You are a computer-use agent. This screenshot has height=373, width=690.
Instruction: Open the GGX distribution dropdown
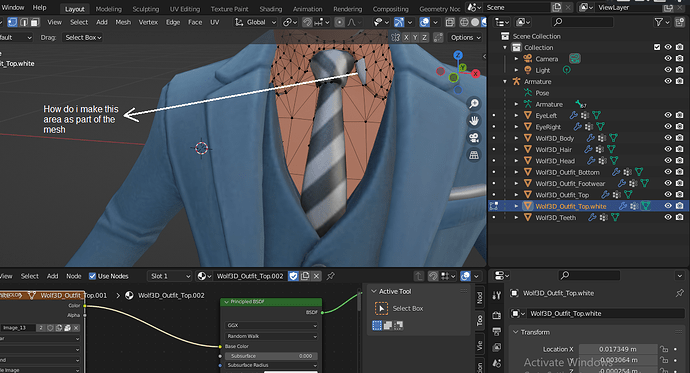click(x=271, y=325)
